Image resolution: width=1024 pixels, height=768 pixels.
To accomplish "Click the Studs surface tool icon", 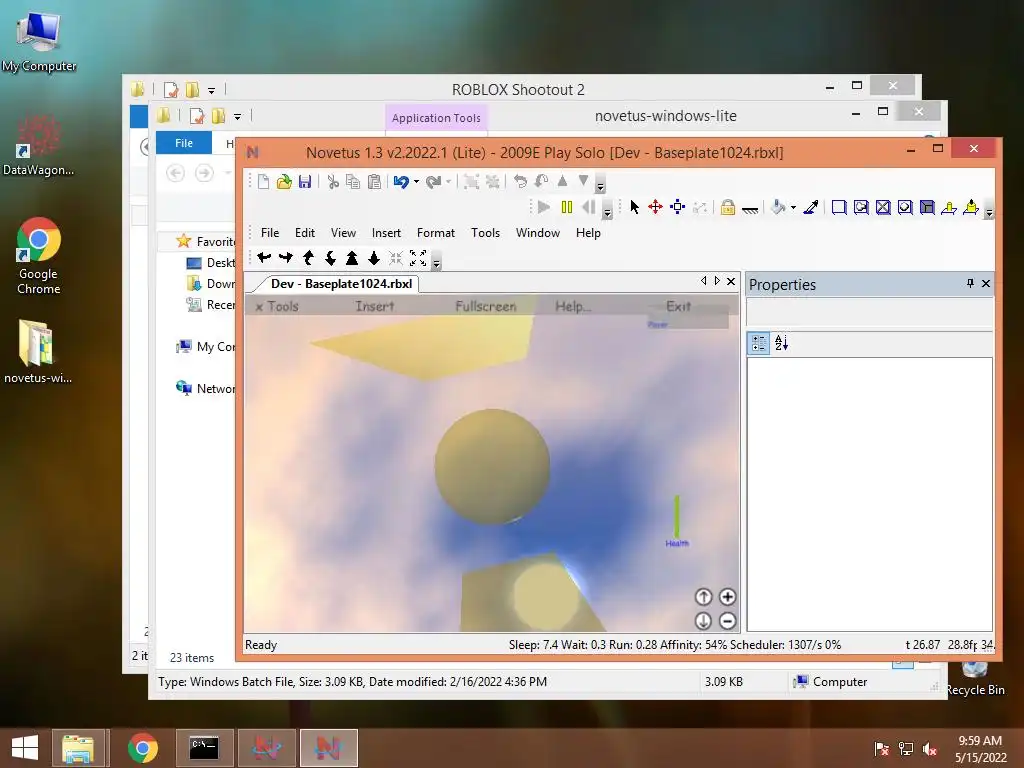I will pyautogui.click(x=905, y=208).
